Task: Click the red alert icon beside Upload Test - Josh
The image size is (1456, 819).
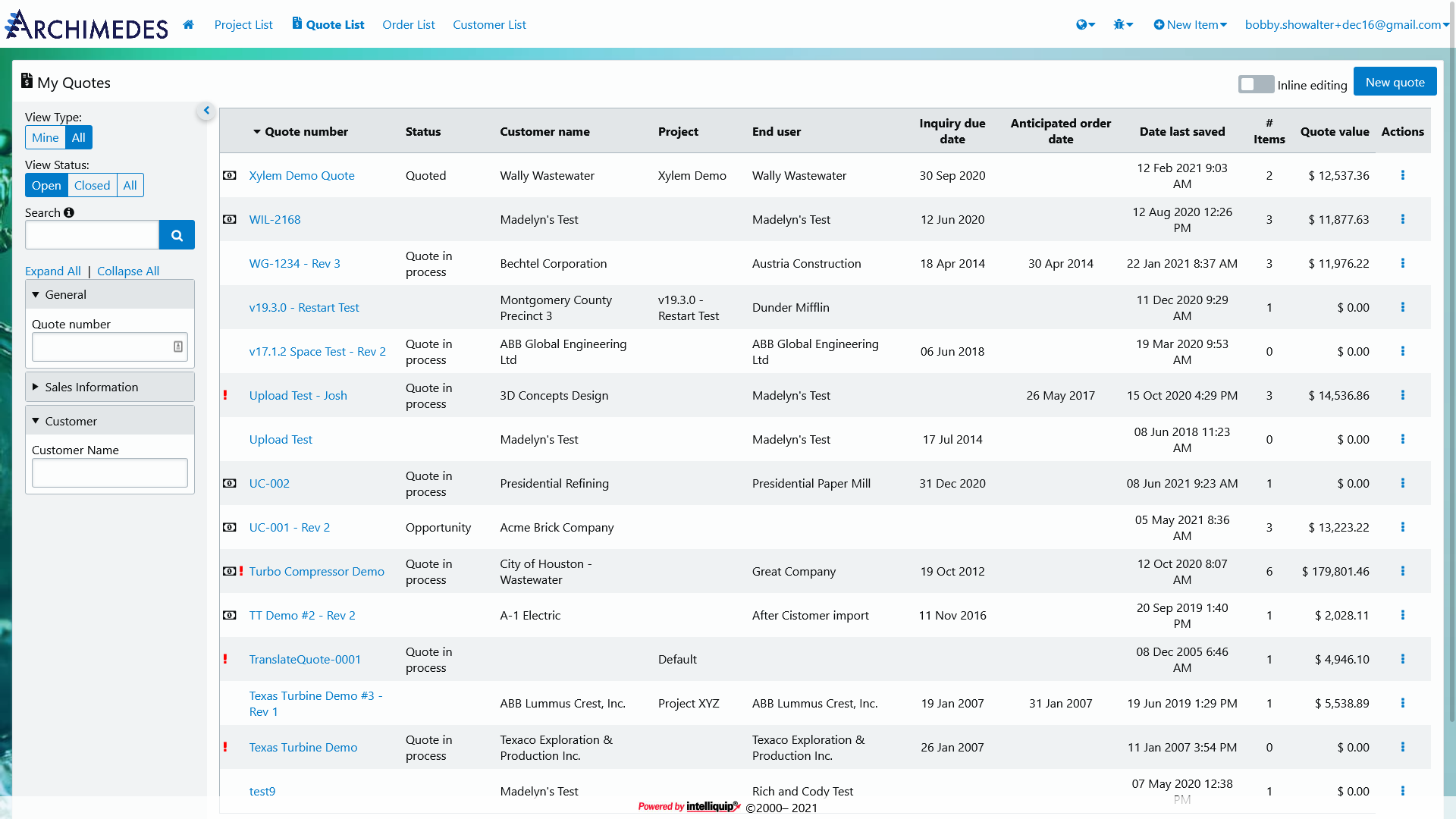Action: [225, 395]
